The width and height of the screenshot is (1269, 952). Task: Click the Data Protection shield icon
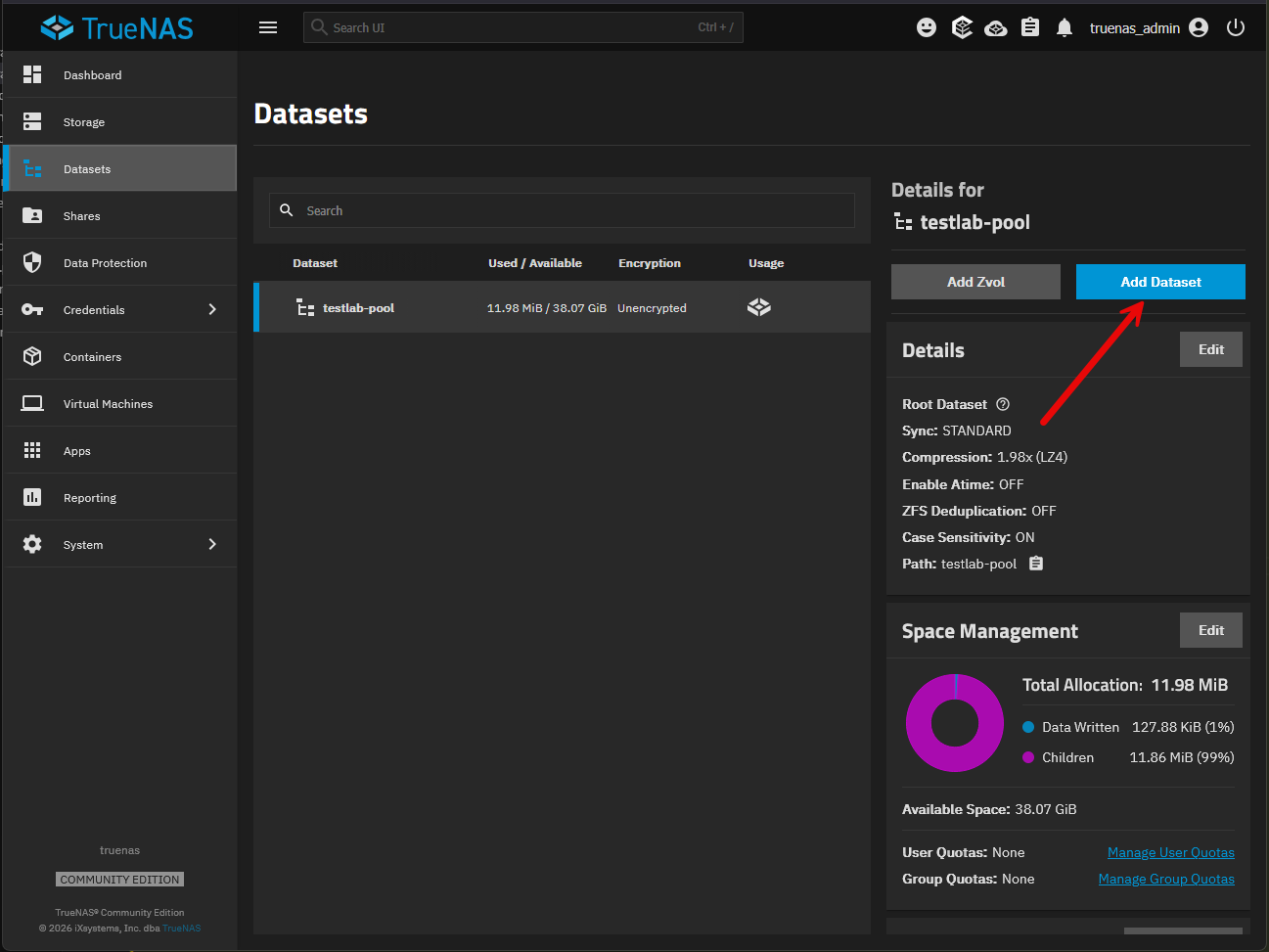(x=32, y=262)
